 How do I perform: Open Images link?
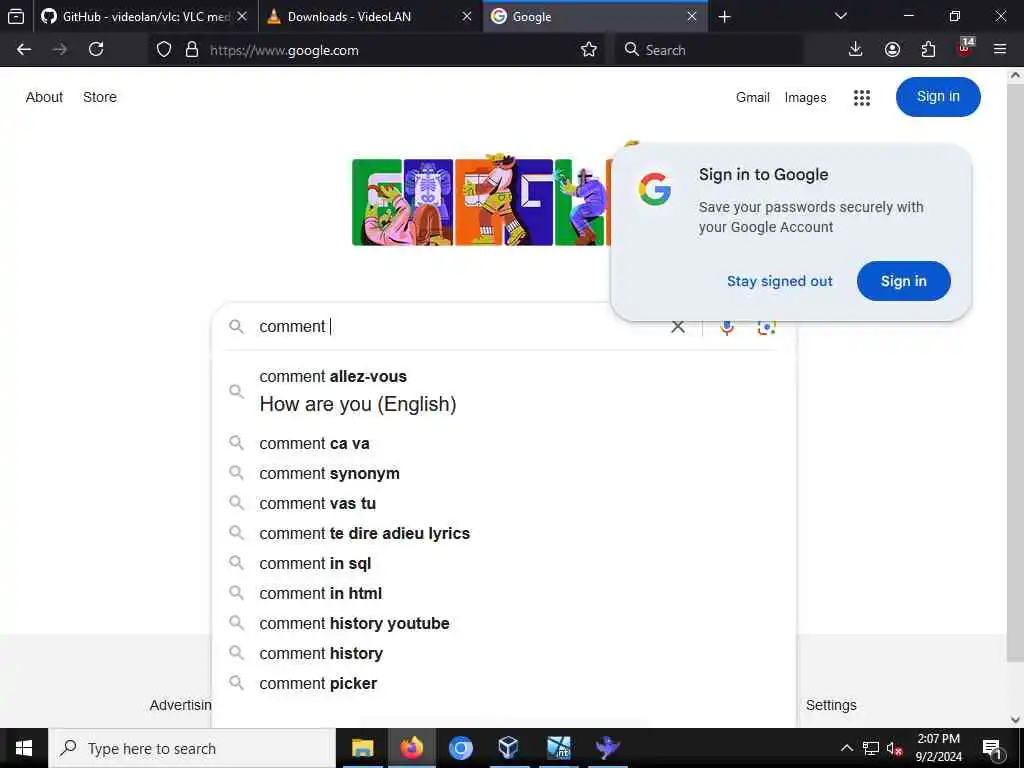[805, 97]
